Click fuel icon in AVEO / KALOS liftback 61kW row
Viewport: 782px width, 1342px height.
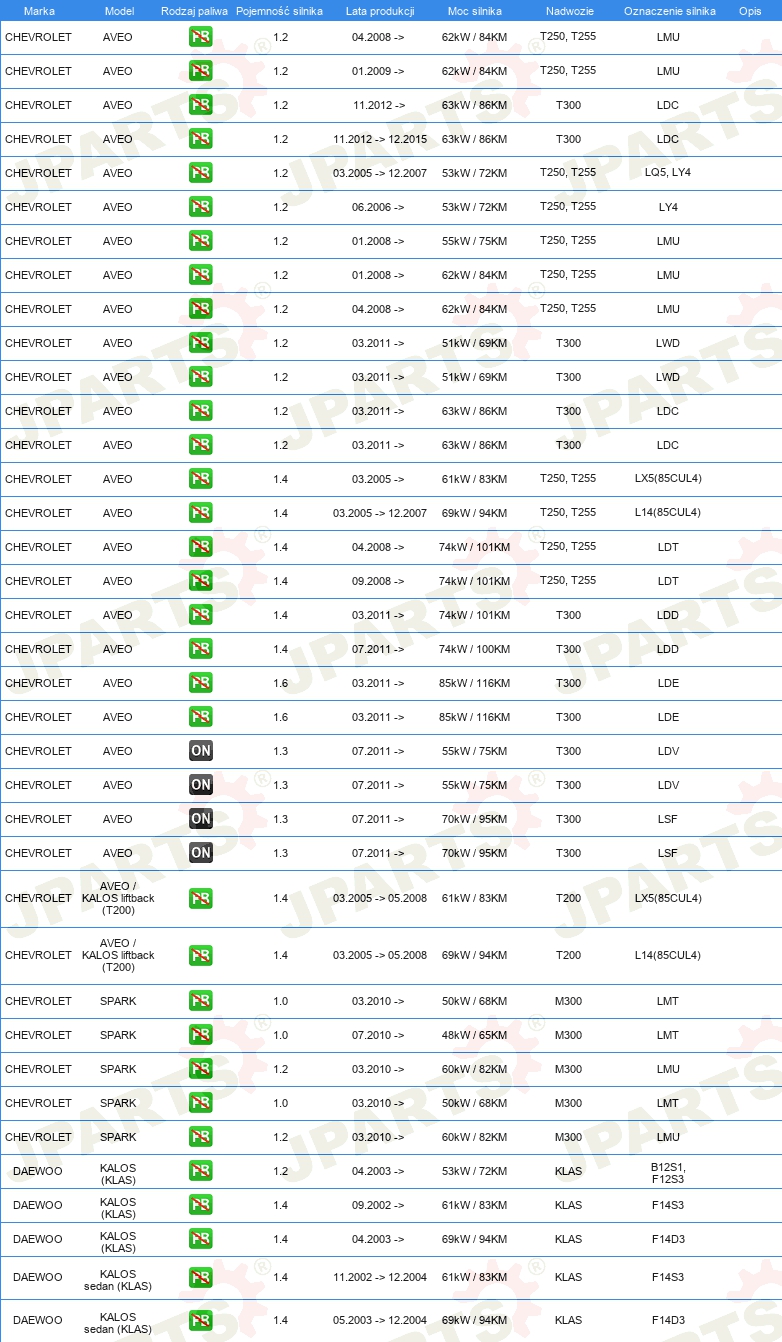coord(200,898)
